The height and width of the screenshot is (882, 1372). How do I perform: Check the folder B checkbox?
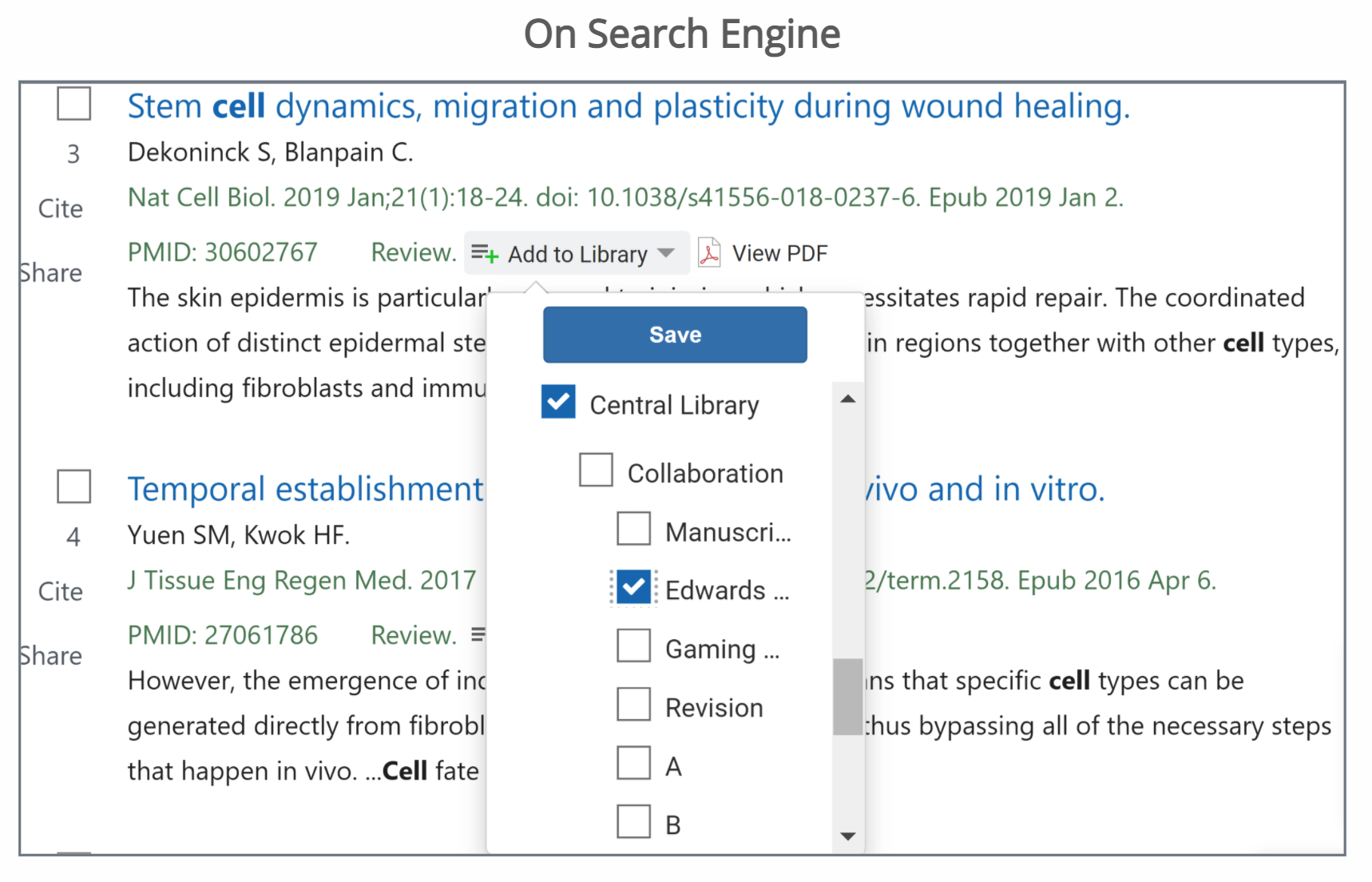click(634, 822)
